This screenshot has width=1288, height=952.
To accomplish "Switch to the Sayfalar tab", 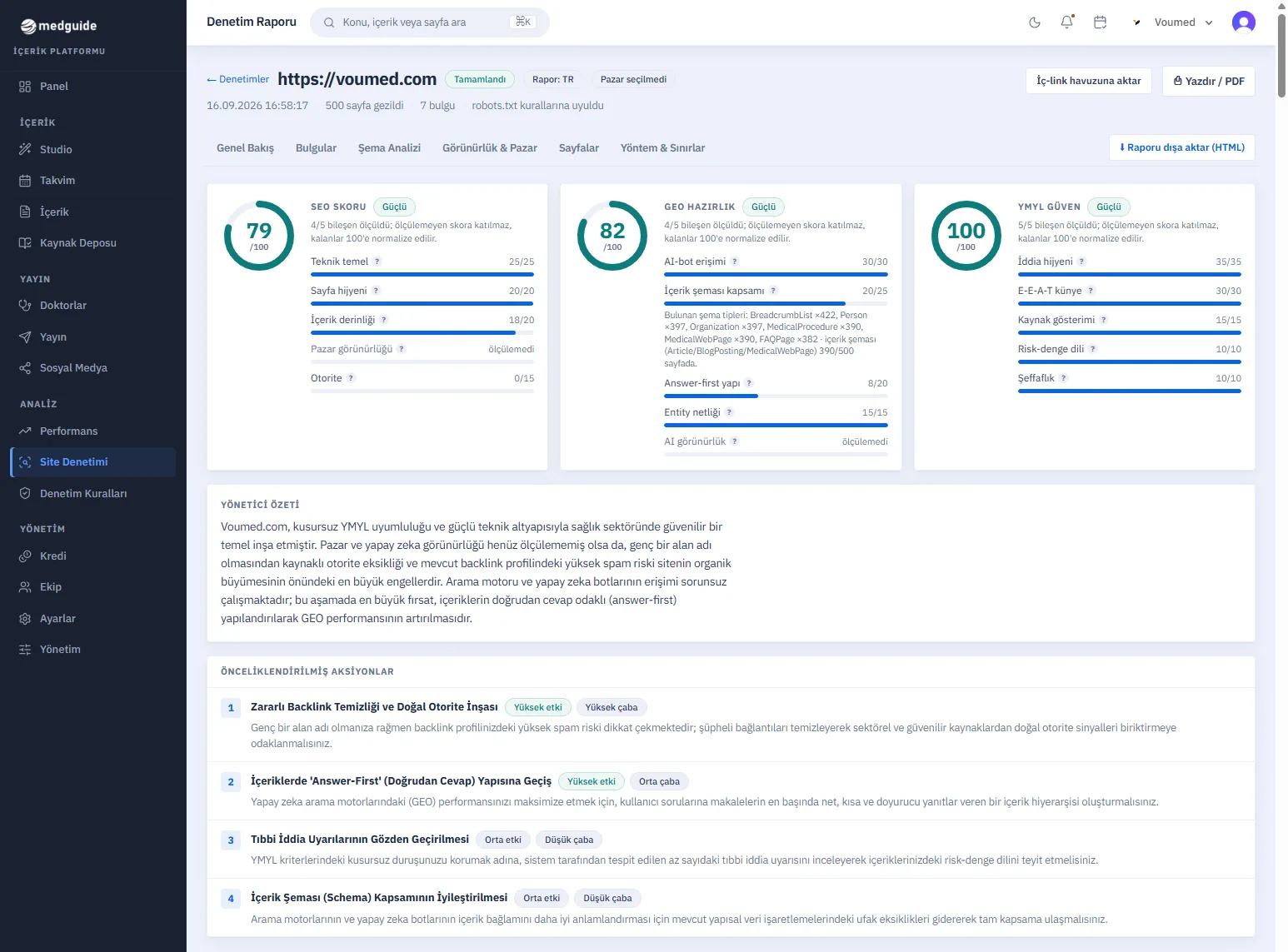I will (579, 148).
